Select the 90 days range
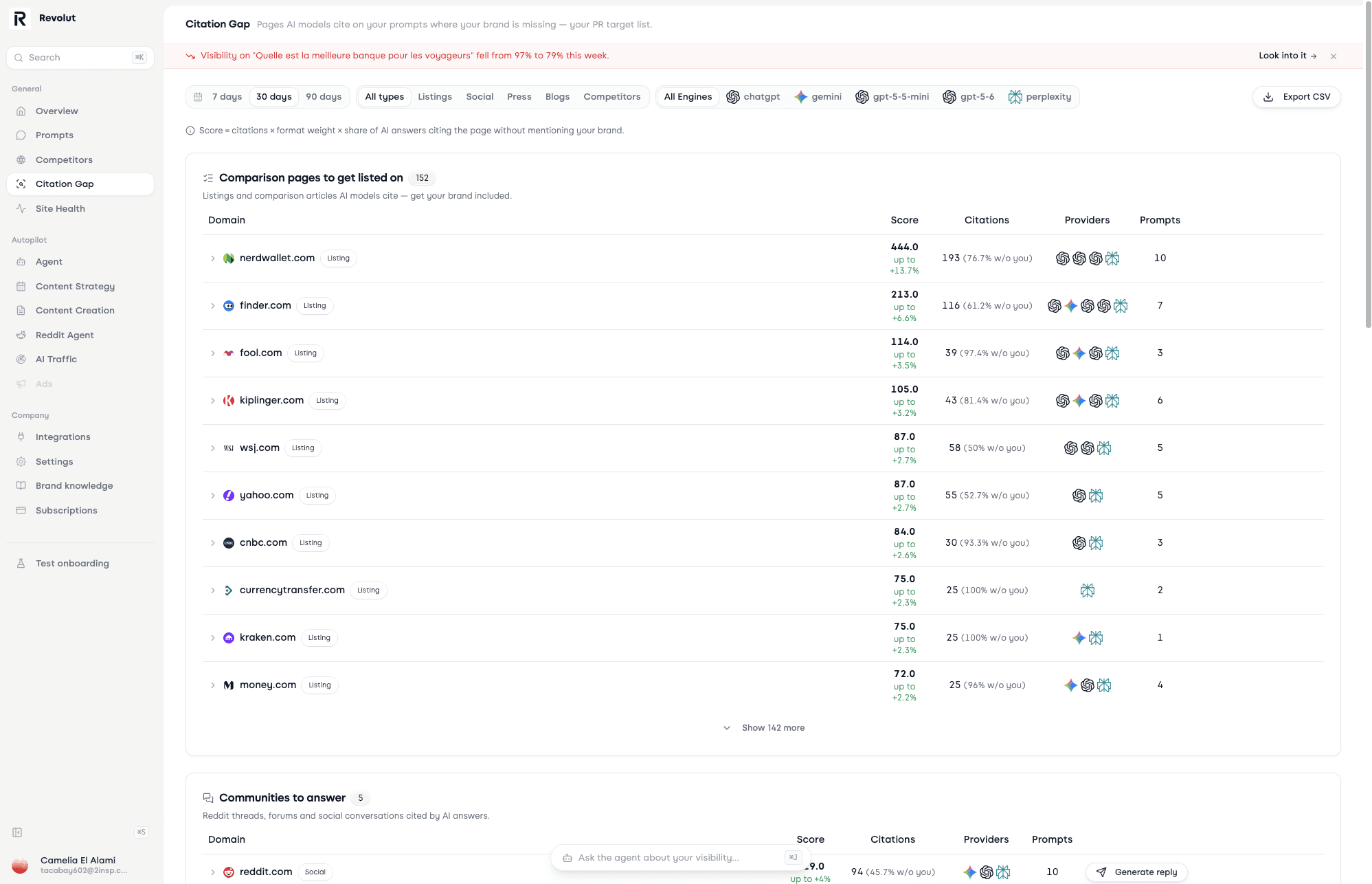This screenshot has width=1372, height=884. click(324, 97)
